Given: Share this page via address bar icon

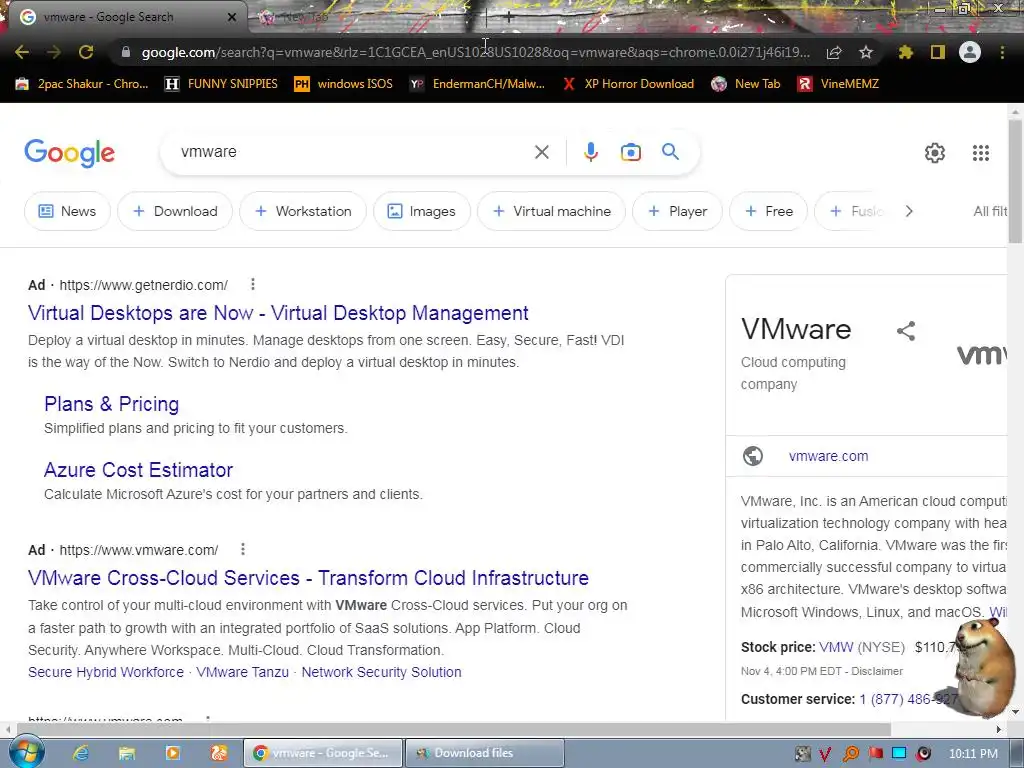Looking at the screenshot, I should 834,52.
